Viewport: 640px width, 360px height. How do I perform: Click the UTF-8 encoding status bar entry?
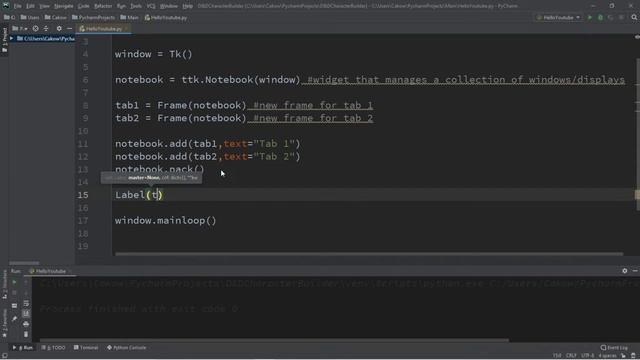click(x=587, y=356)
